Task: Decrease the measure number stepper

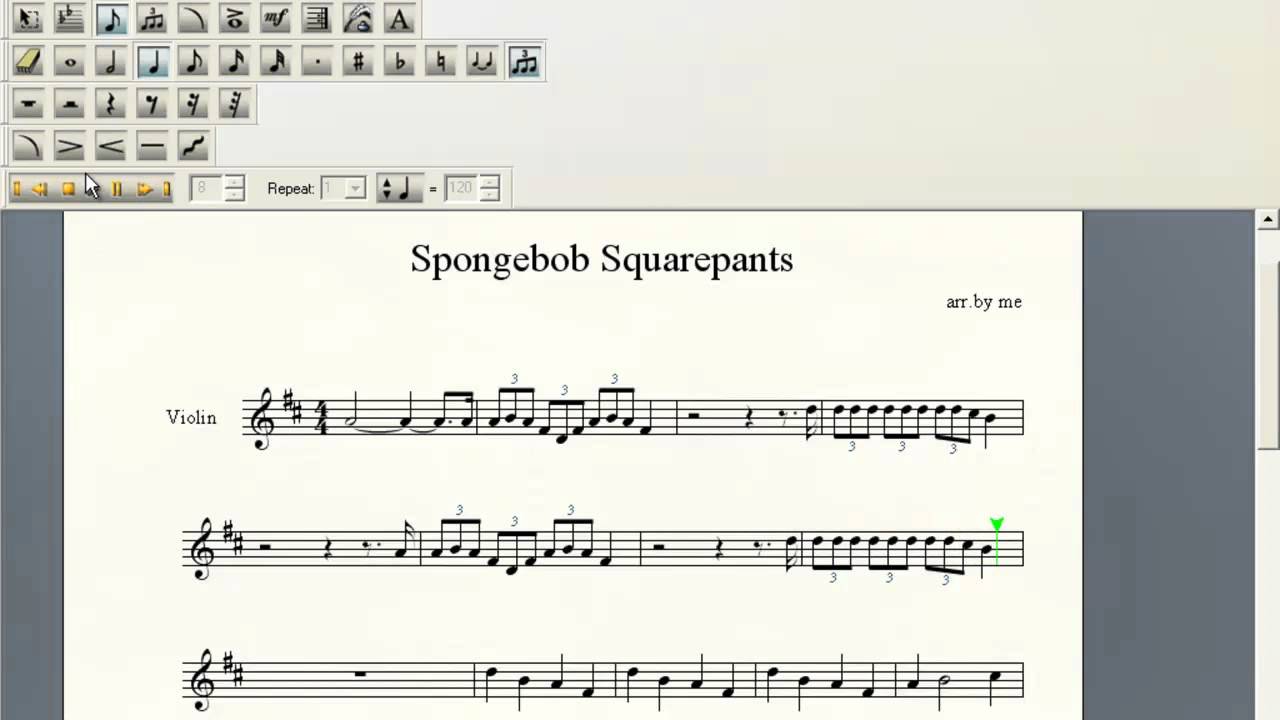Action: [234, 194]
